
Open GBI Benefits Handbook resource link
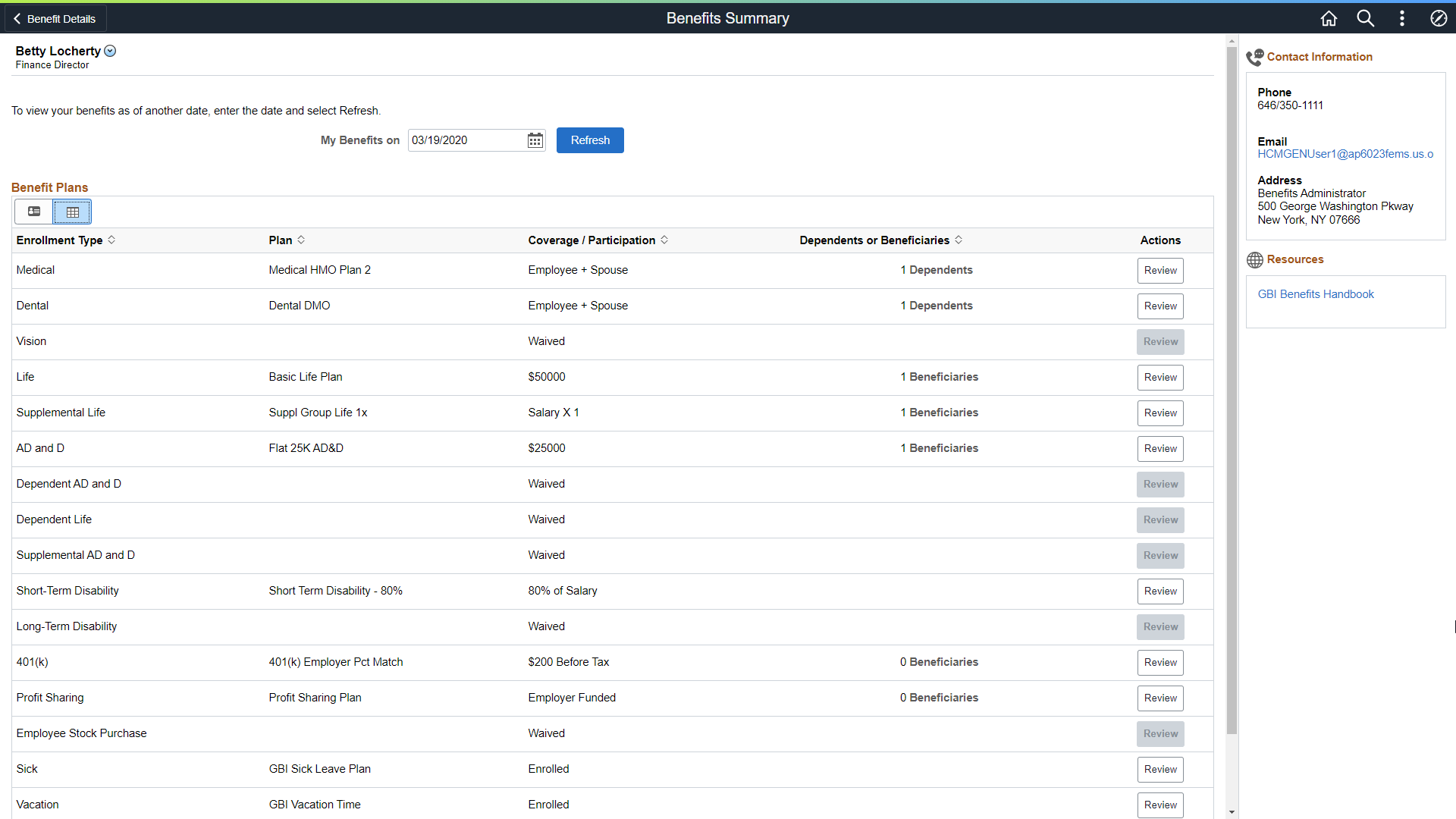[1316, 294]
